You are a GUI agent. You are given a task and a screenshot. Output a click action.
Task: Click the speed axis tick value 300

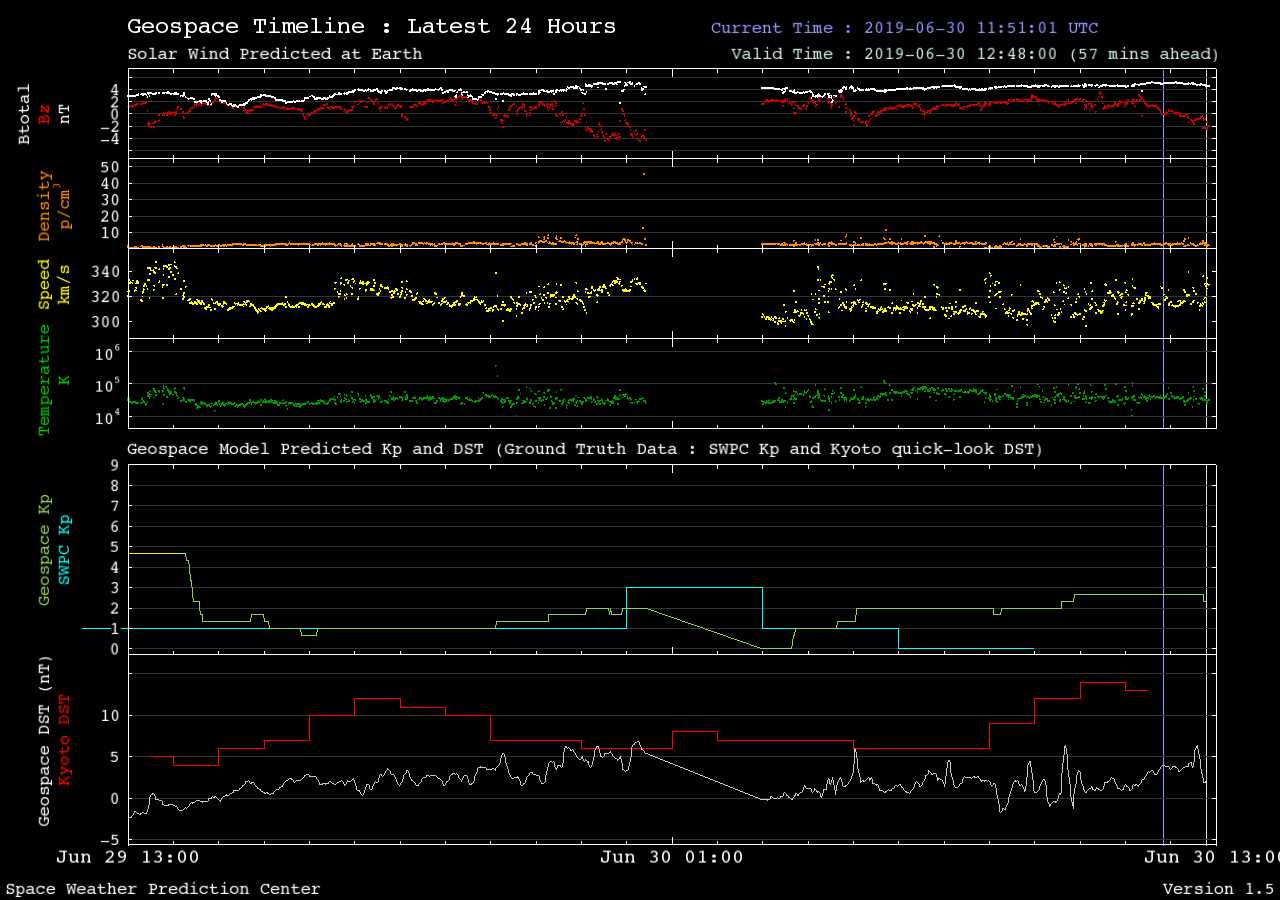click(105, 321)
